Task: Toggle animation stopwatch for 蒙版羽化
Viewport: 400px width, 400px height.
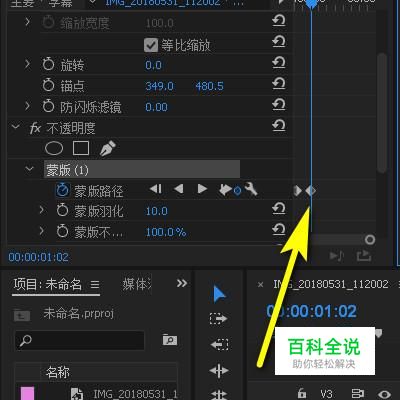Action: [62, 210]
